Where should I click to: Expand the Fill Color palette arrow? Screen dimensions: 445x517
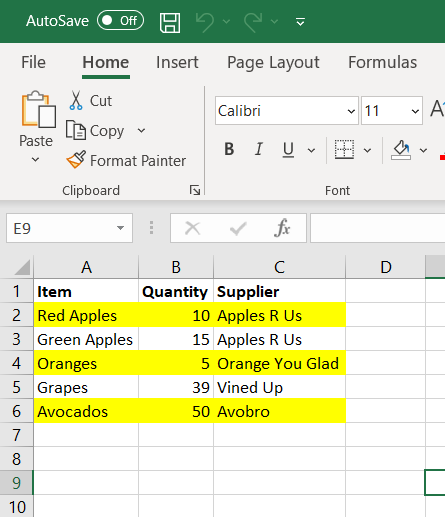[423, 150]
